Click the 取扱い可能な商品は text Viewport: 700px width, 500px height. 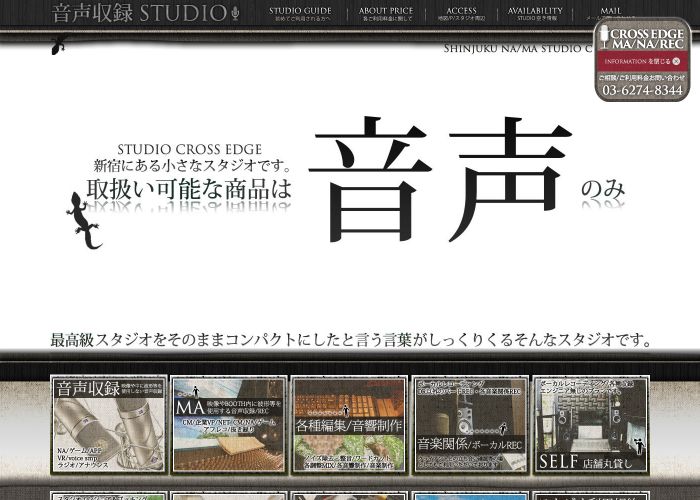click(189, 189)
